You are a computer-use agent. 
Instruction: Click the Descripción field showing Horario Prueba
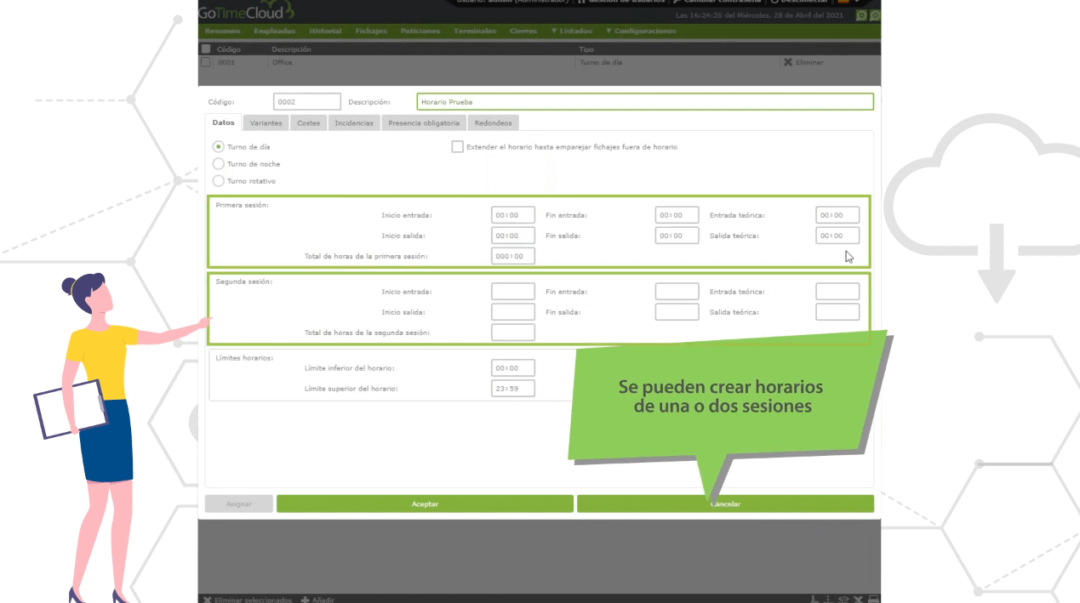coord(645,101)
